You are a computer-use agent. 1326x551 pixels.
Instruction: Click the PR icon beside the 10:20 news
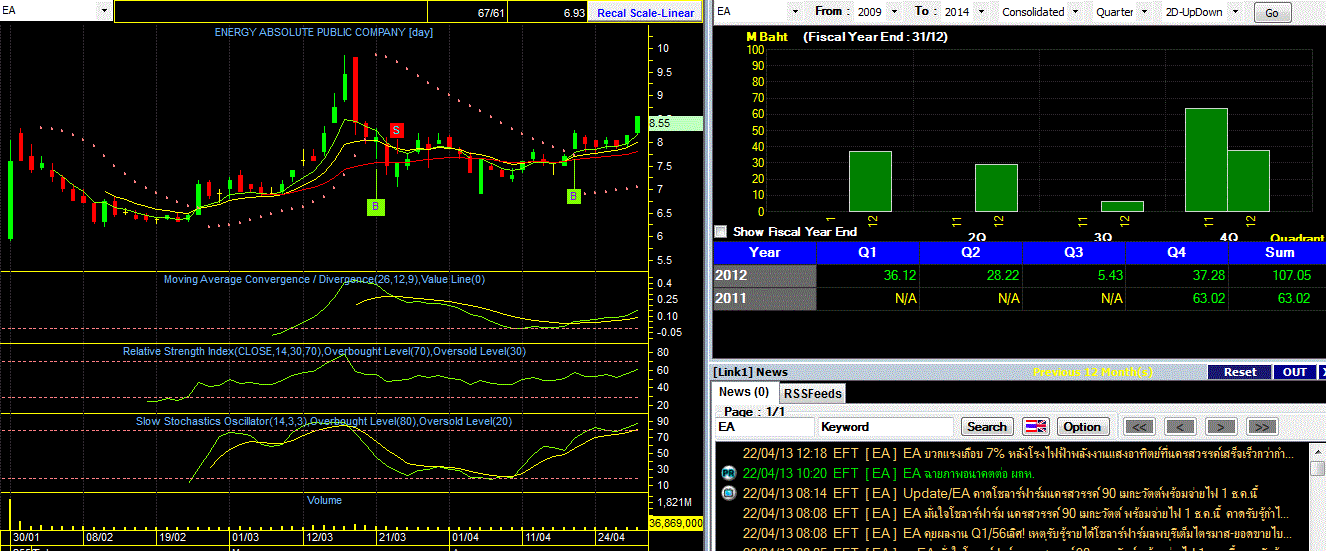coord(728,473)
